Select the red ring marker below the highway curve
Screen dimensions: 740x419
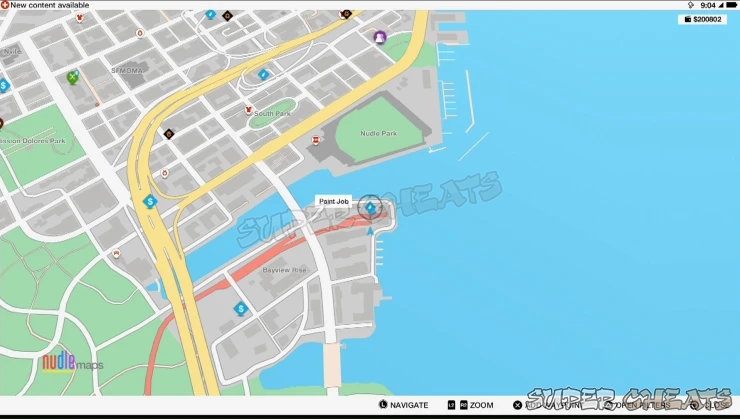pyautogui.click(x=165, y=173)
